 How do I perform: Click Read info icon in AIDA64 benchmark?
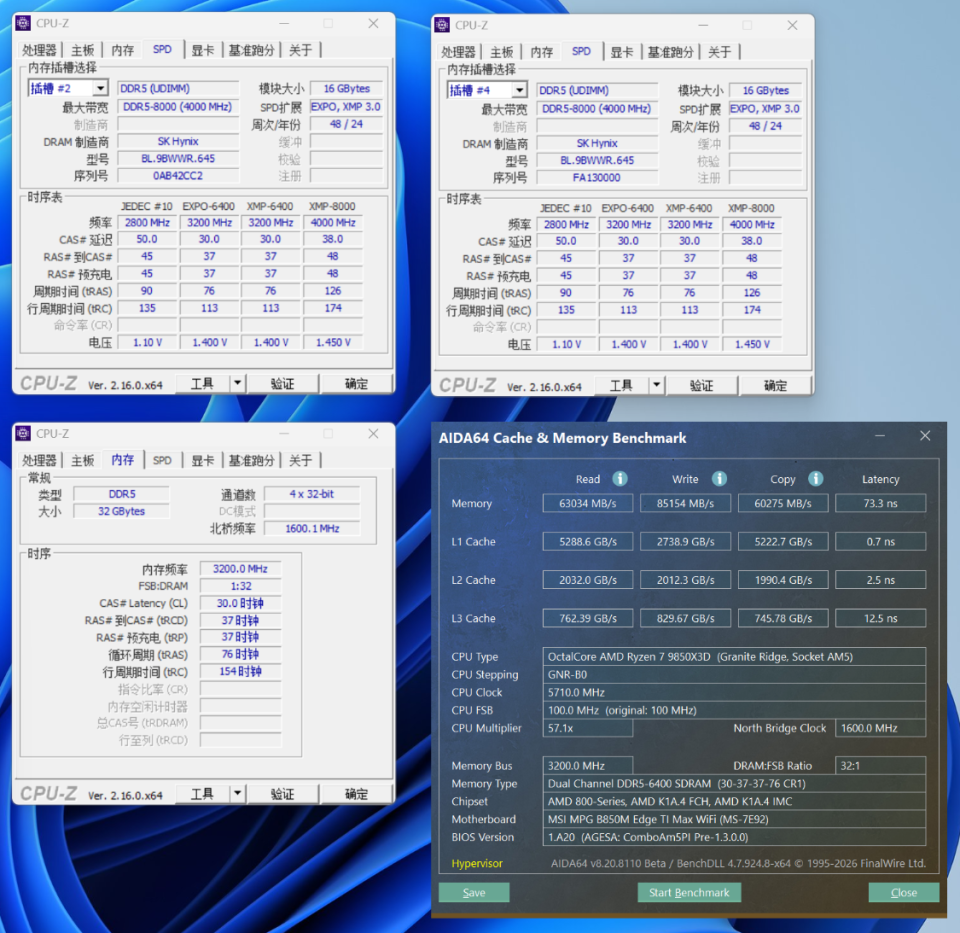pyautogui.click(x=620, y=479)
